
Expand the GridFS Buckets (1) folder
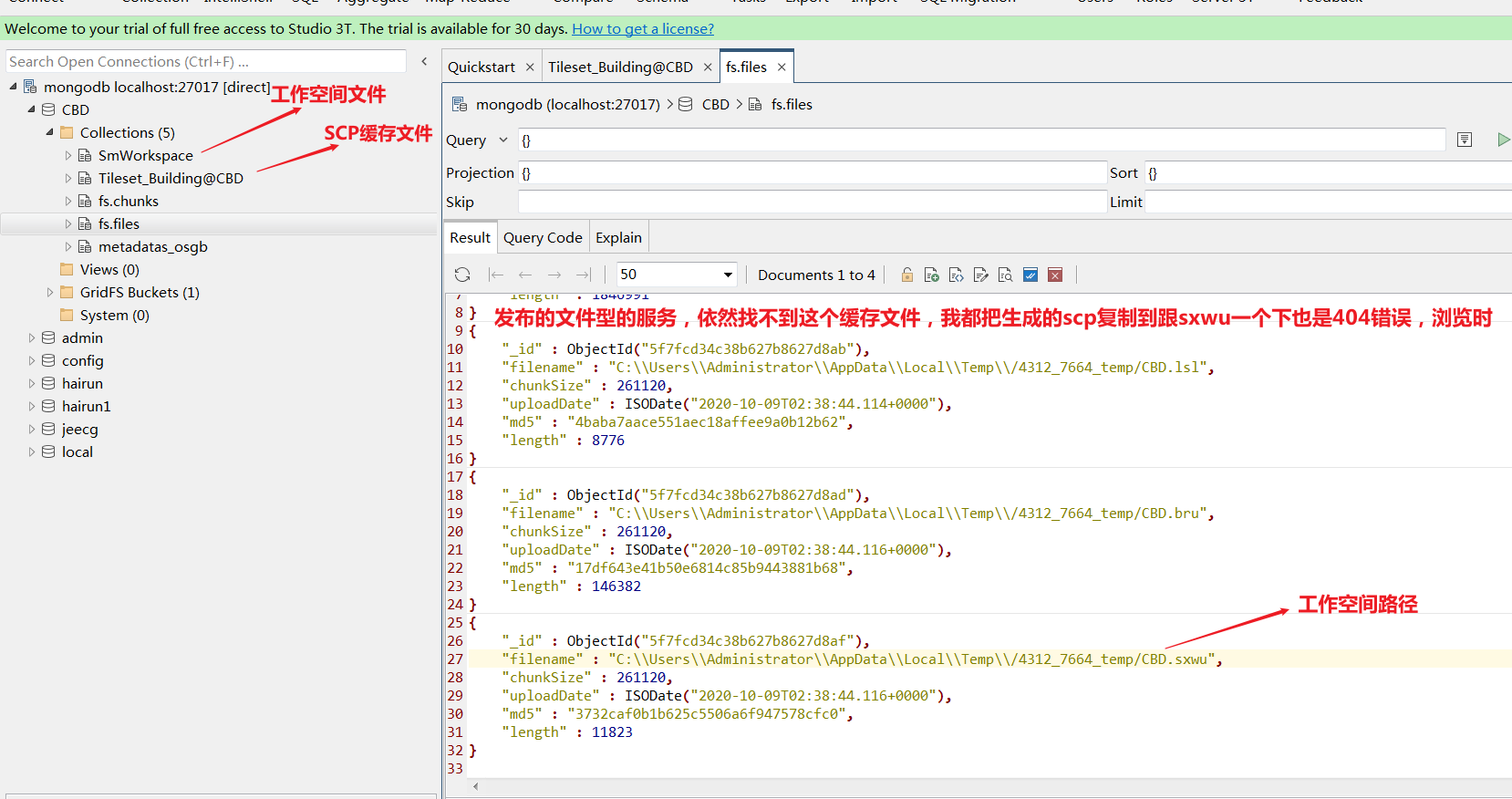click(x=49, y=292)
